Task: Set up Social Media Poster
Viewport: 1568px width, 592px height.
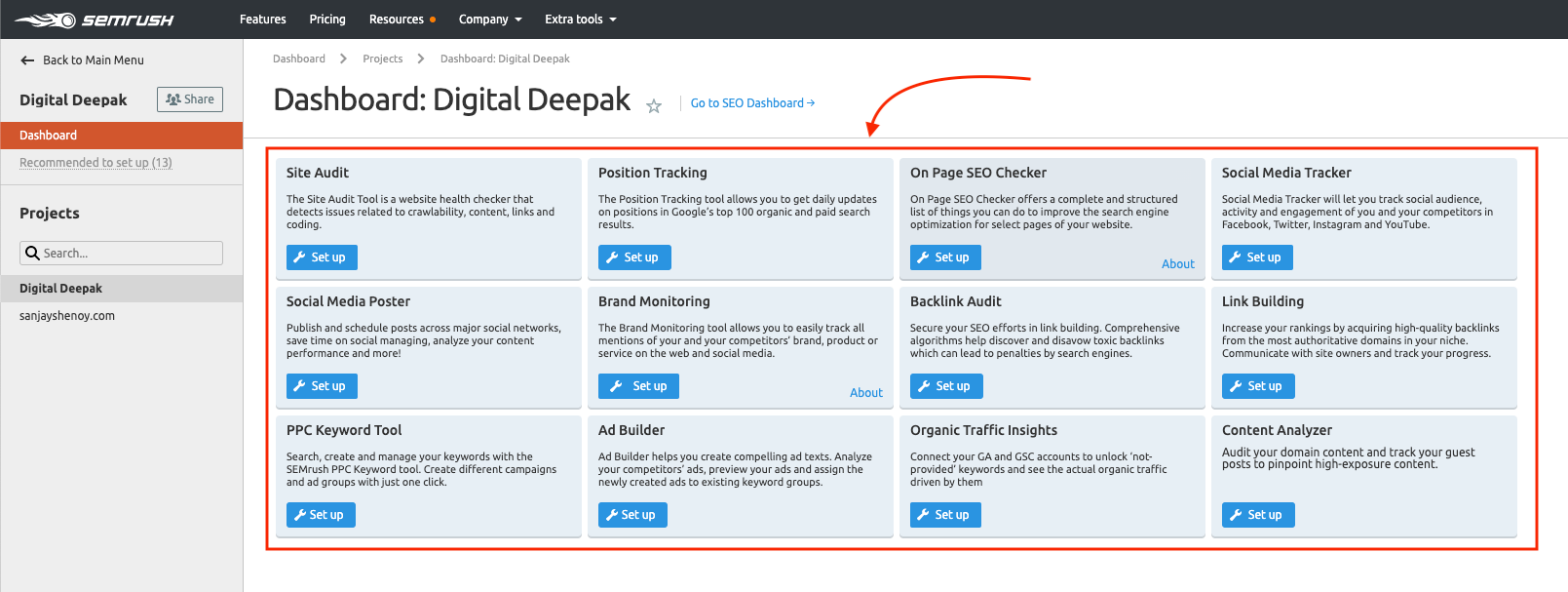Action: 322,386
